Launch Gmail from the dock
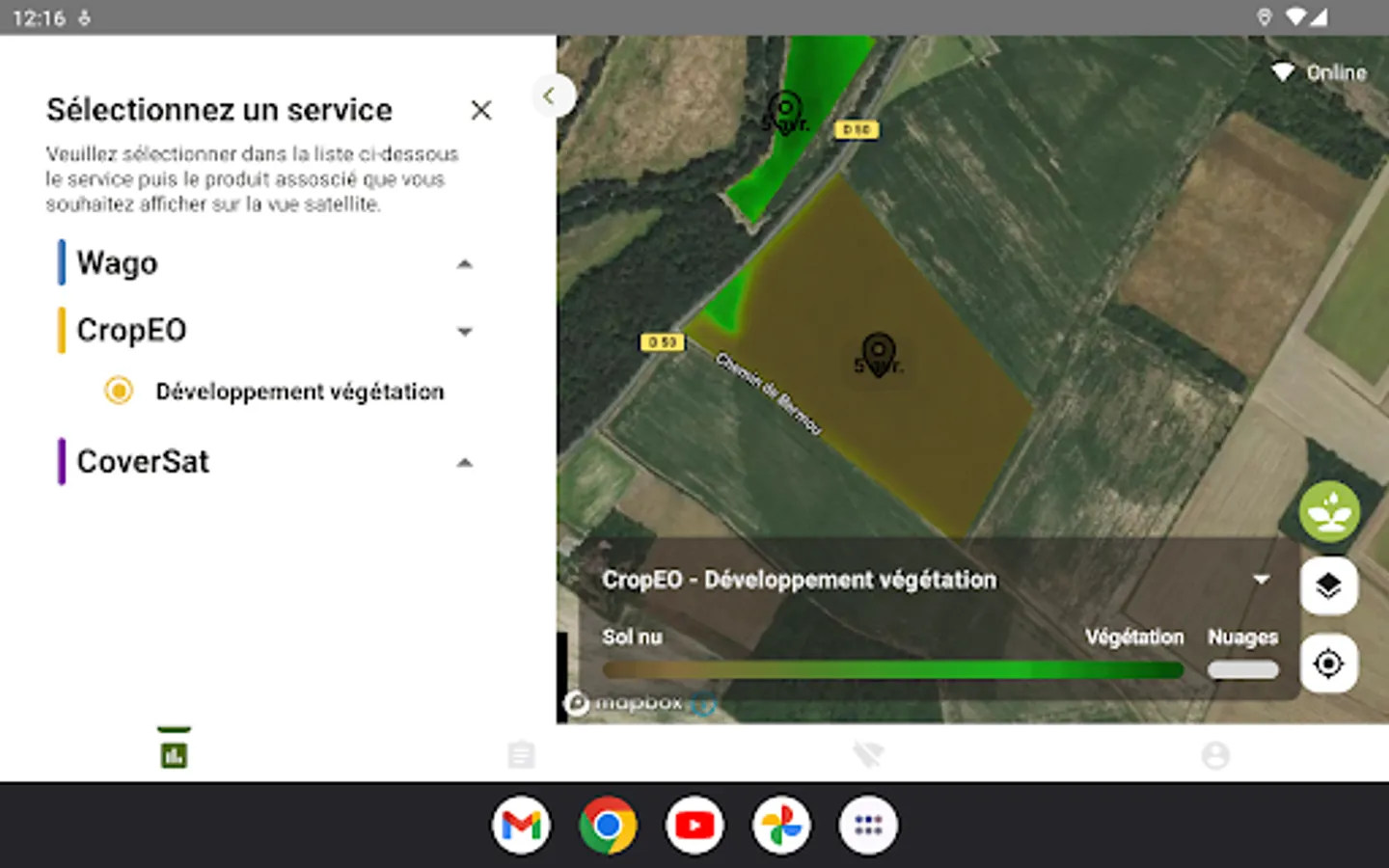Image resolution: width=1389 pixels, height=868 pixels. pos(521,826)
